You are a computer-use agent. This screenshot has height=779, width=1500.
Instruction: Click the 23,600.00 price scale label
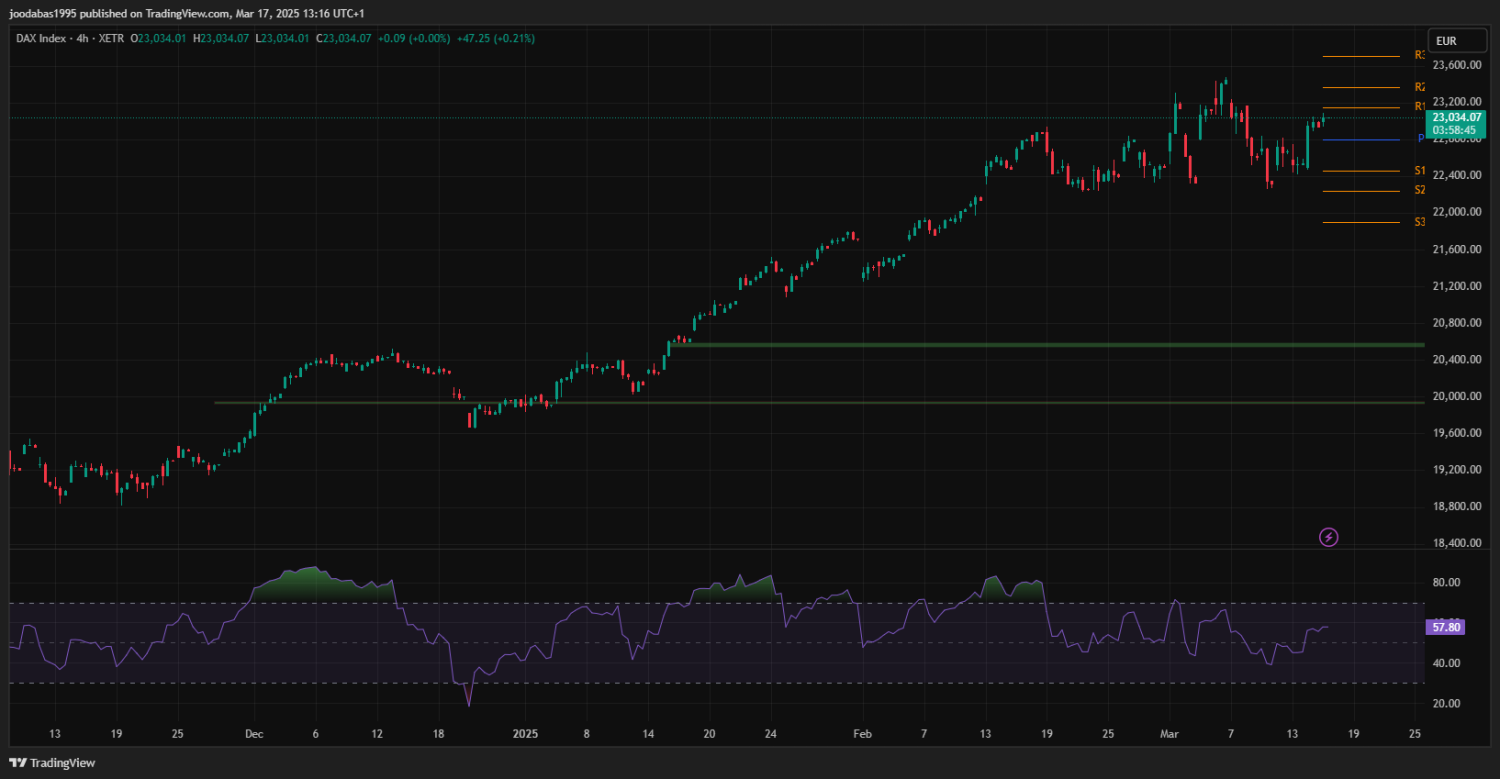coord(1456,66)
